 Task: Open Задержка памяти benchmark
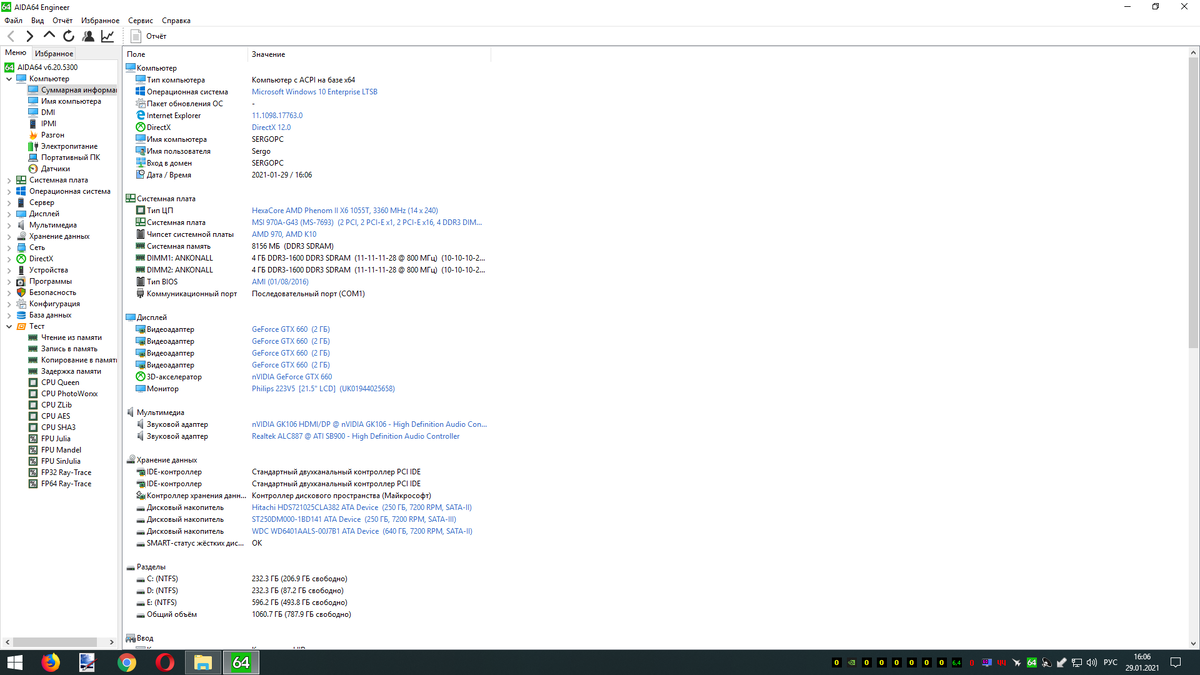tap(71, 371)
